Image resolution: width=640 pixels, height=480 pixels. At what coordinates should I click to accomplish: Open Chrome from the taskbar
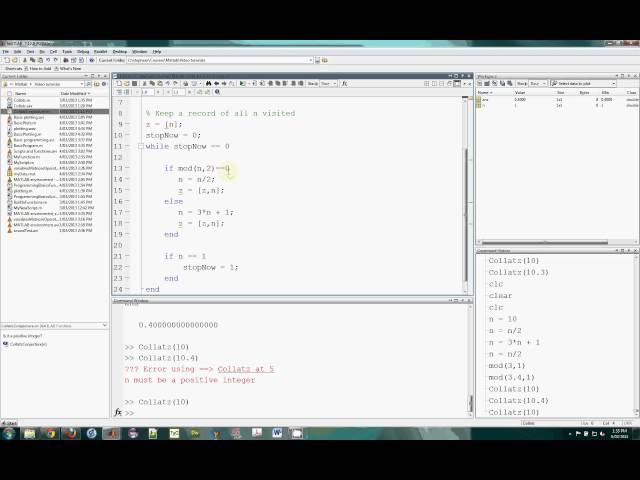coord(51,433)
